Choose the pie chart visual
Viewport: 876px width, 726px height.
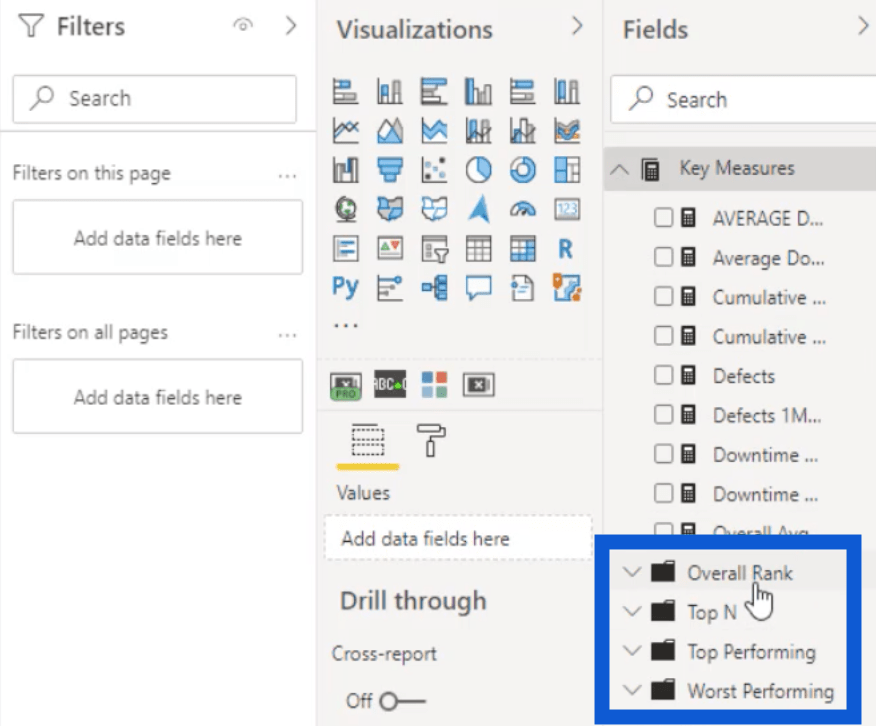tap(478, 170)
